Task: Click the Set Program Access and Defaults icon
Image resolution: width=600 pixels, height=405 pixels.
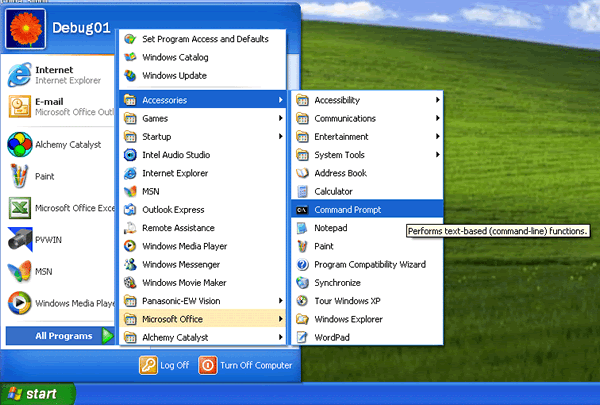Action: [130, 39]
